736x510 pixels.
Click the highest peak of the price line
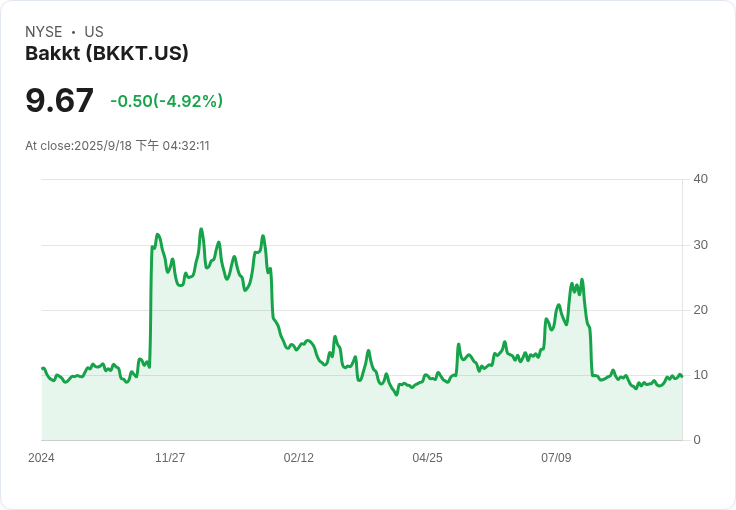[201, 230]
